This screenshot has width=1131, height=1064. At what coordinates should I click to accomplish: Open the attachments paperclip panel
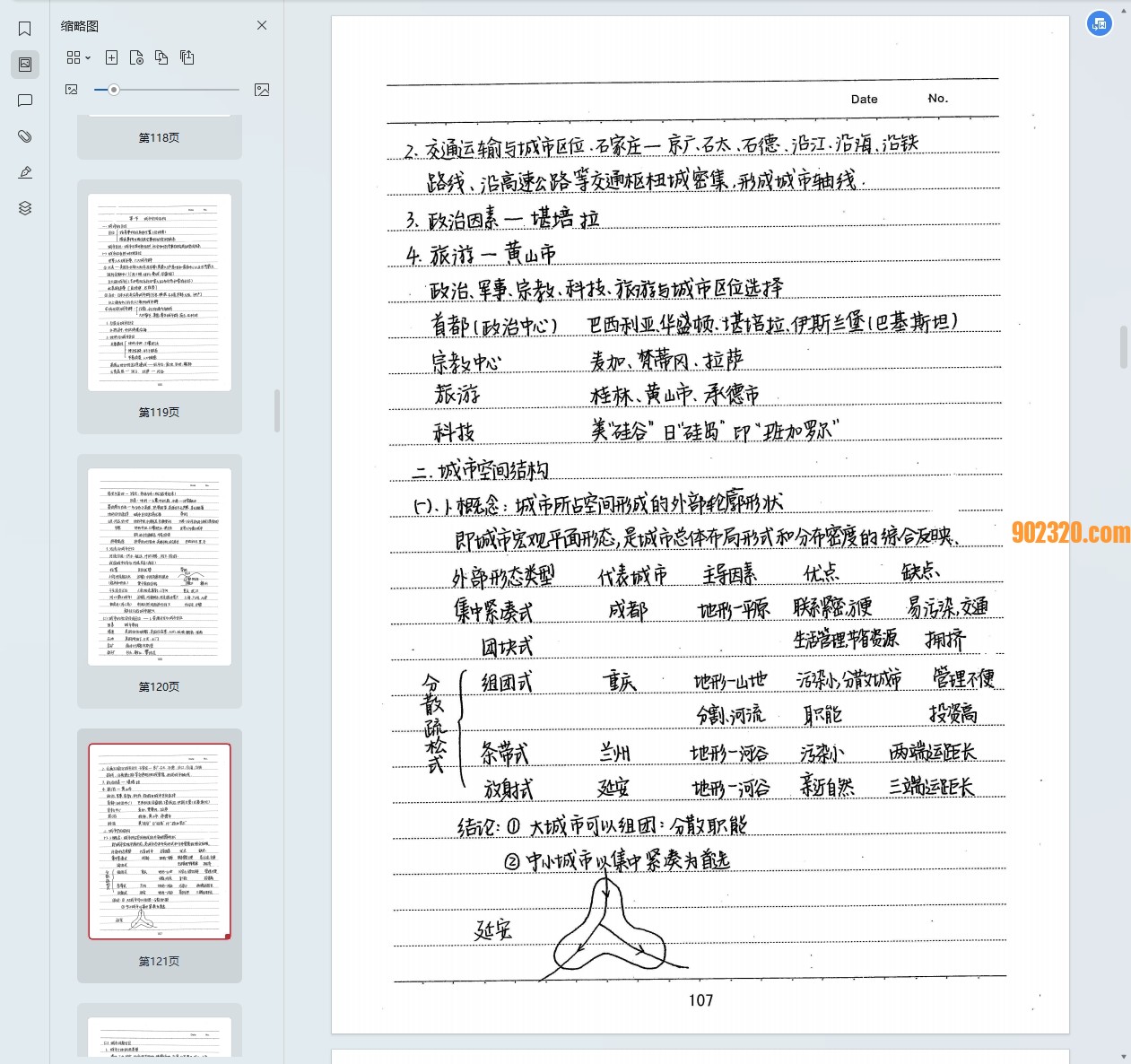coord(25,136)
